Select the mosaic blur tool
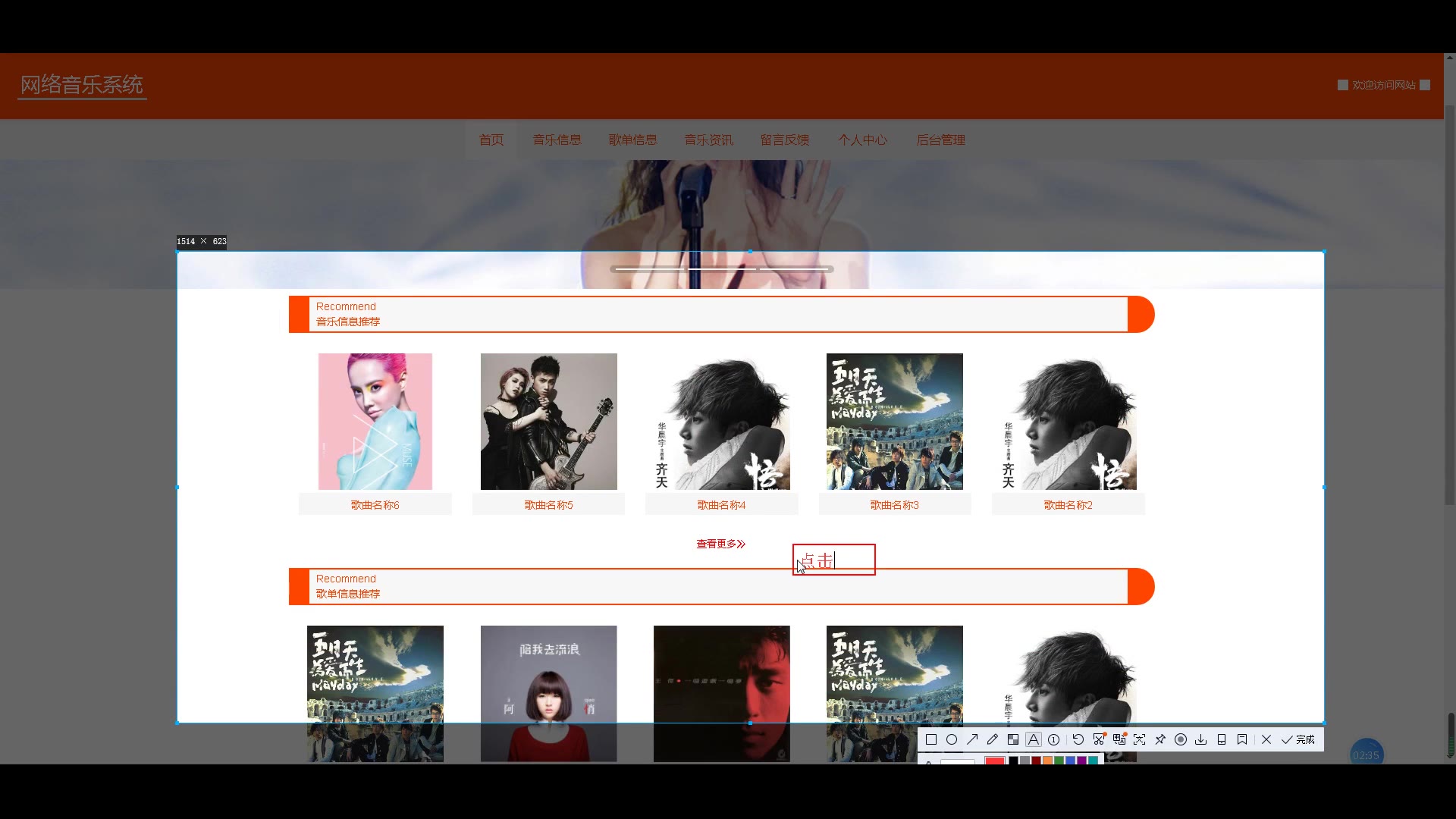The height and width of the screenshot is (819, 1456). coord(1013,739)
